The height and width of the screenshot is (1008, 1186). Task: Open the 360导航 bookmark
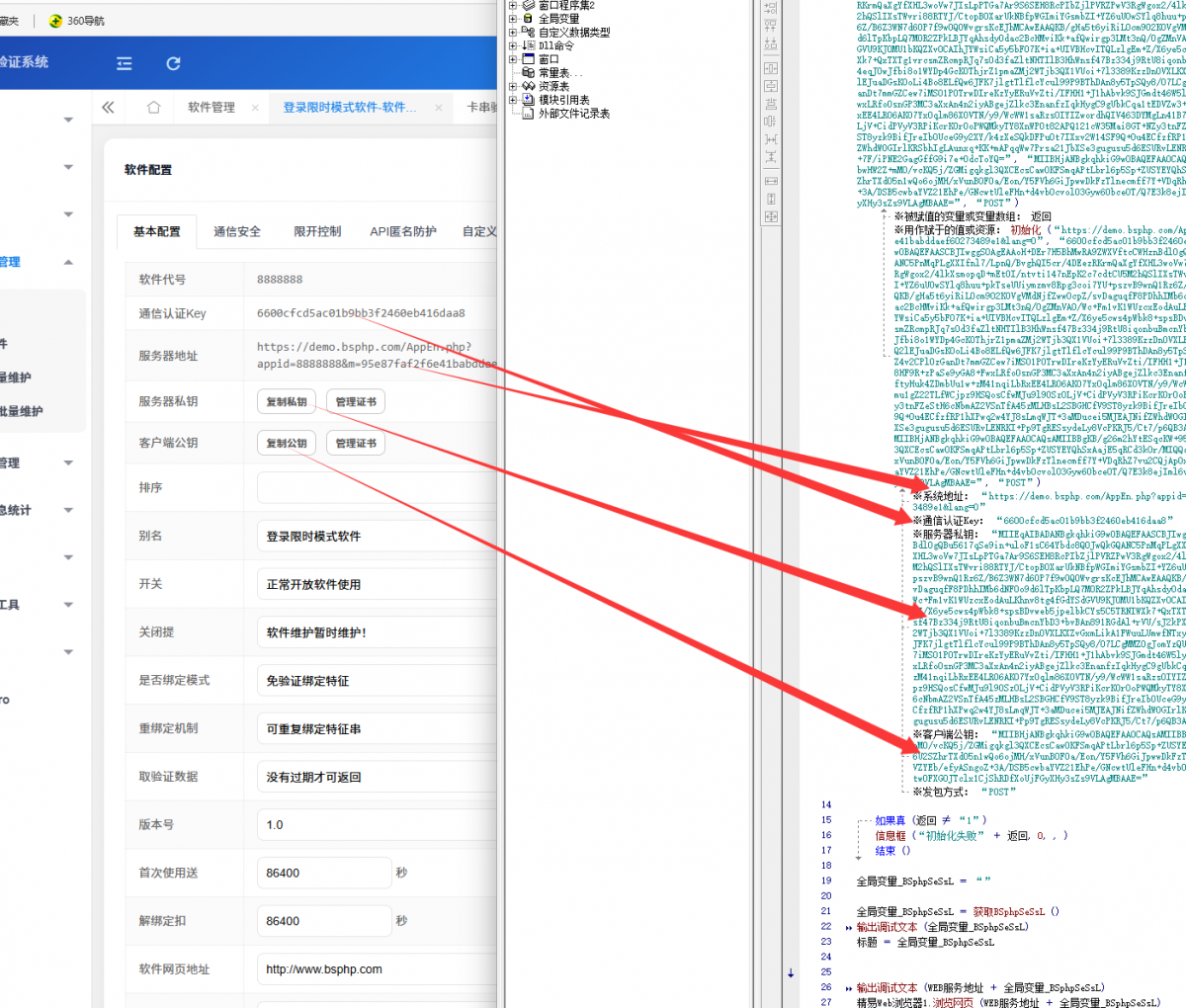[77, 21]
